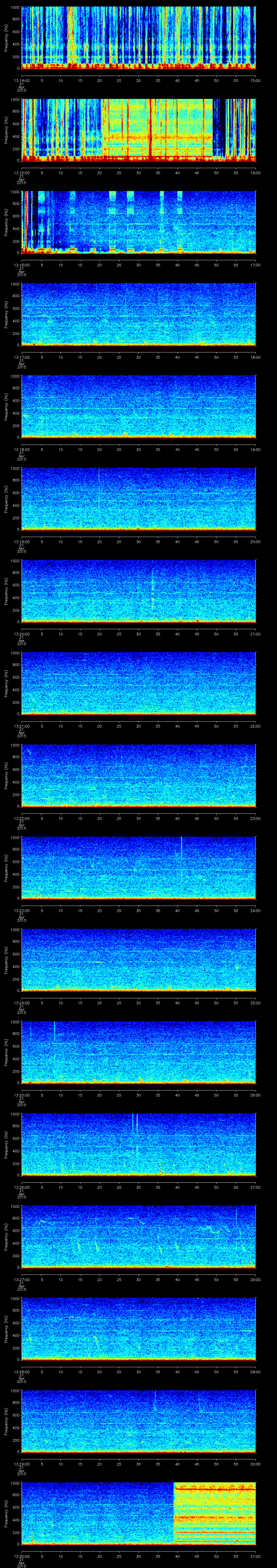
Task: Choose the spectrogram panel starting at 13:25:00
Action: click(x=139, y=1052)
